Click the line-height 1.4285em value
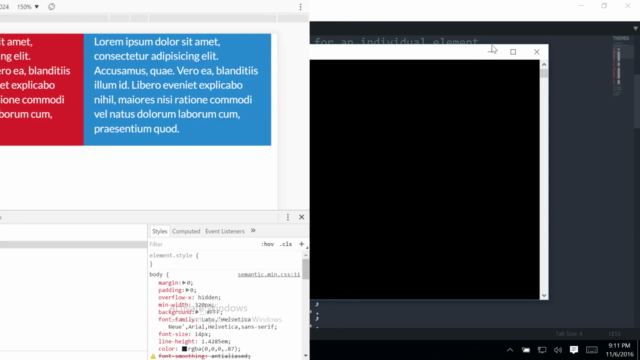 (216, 341)
